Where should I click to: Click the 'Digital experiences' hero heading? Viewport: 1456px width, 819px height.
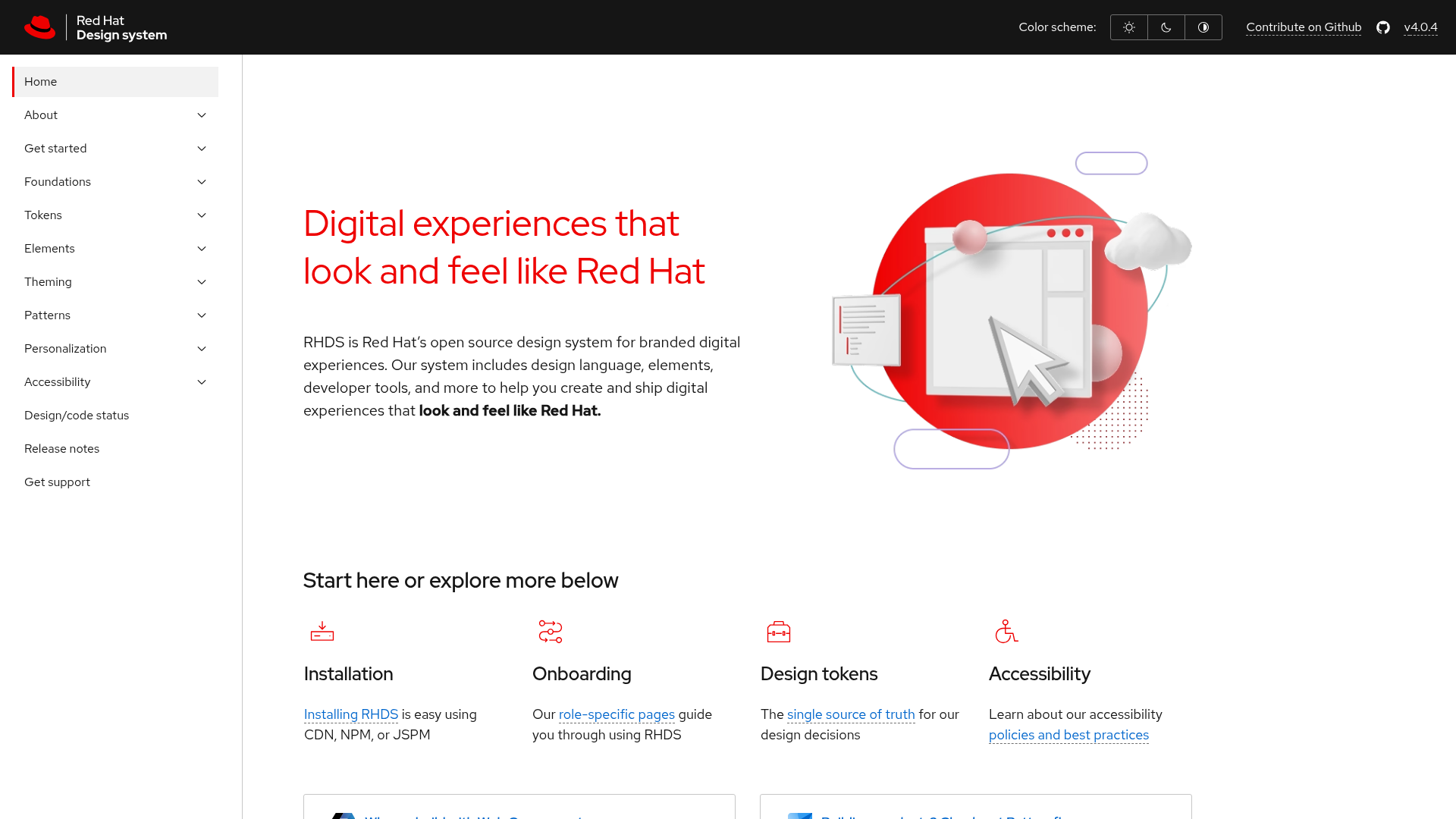[x=504, y=247]
